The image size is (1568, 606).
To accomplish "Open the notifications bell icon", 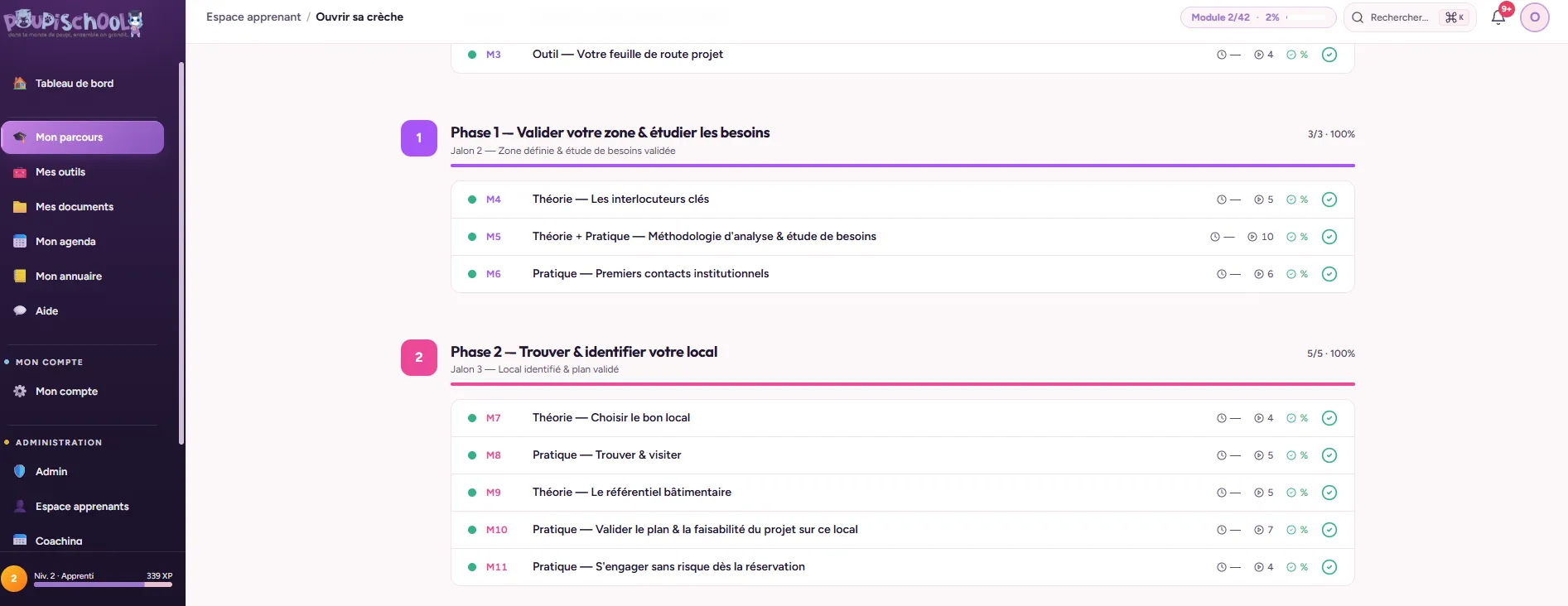I will (1498, 17).
